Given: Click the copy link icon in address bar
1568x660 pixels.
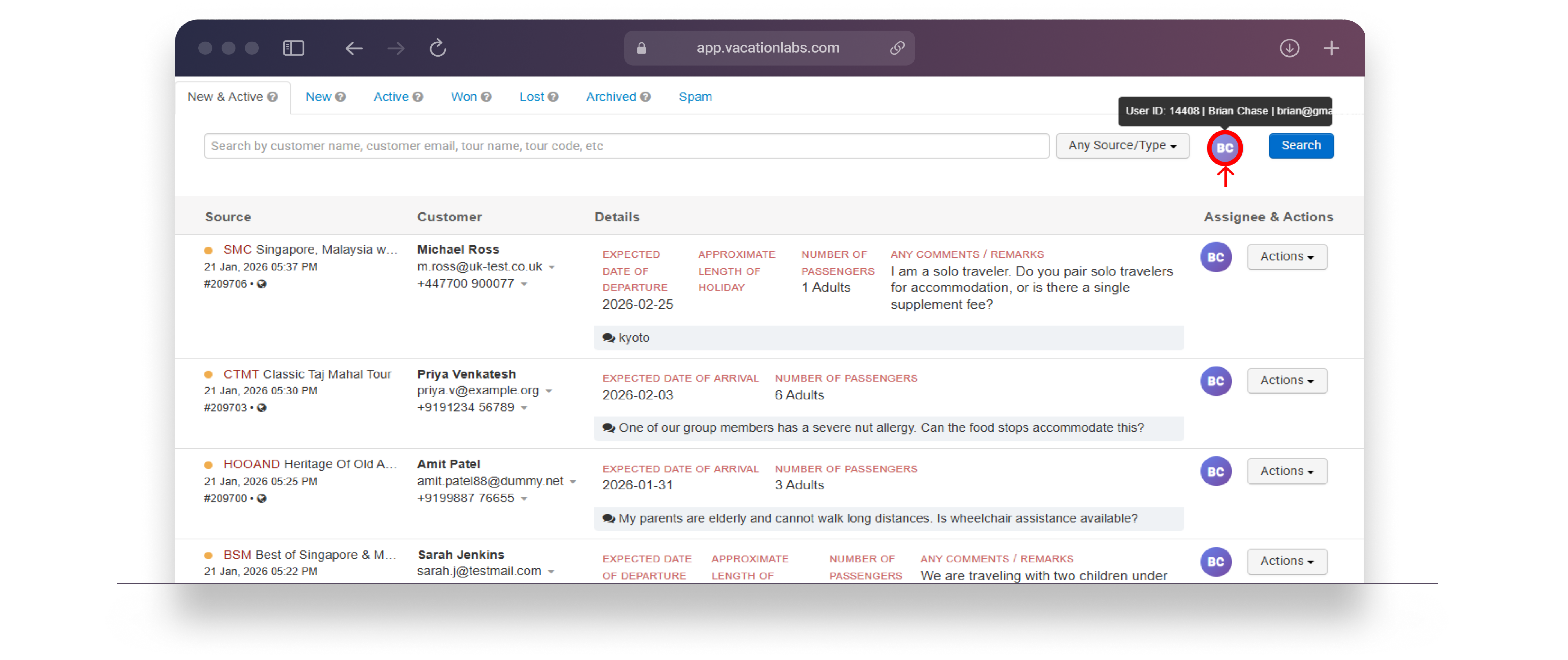Looking at the screenshot, I should pyautogui.click(x=897, y=48).
